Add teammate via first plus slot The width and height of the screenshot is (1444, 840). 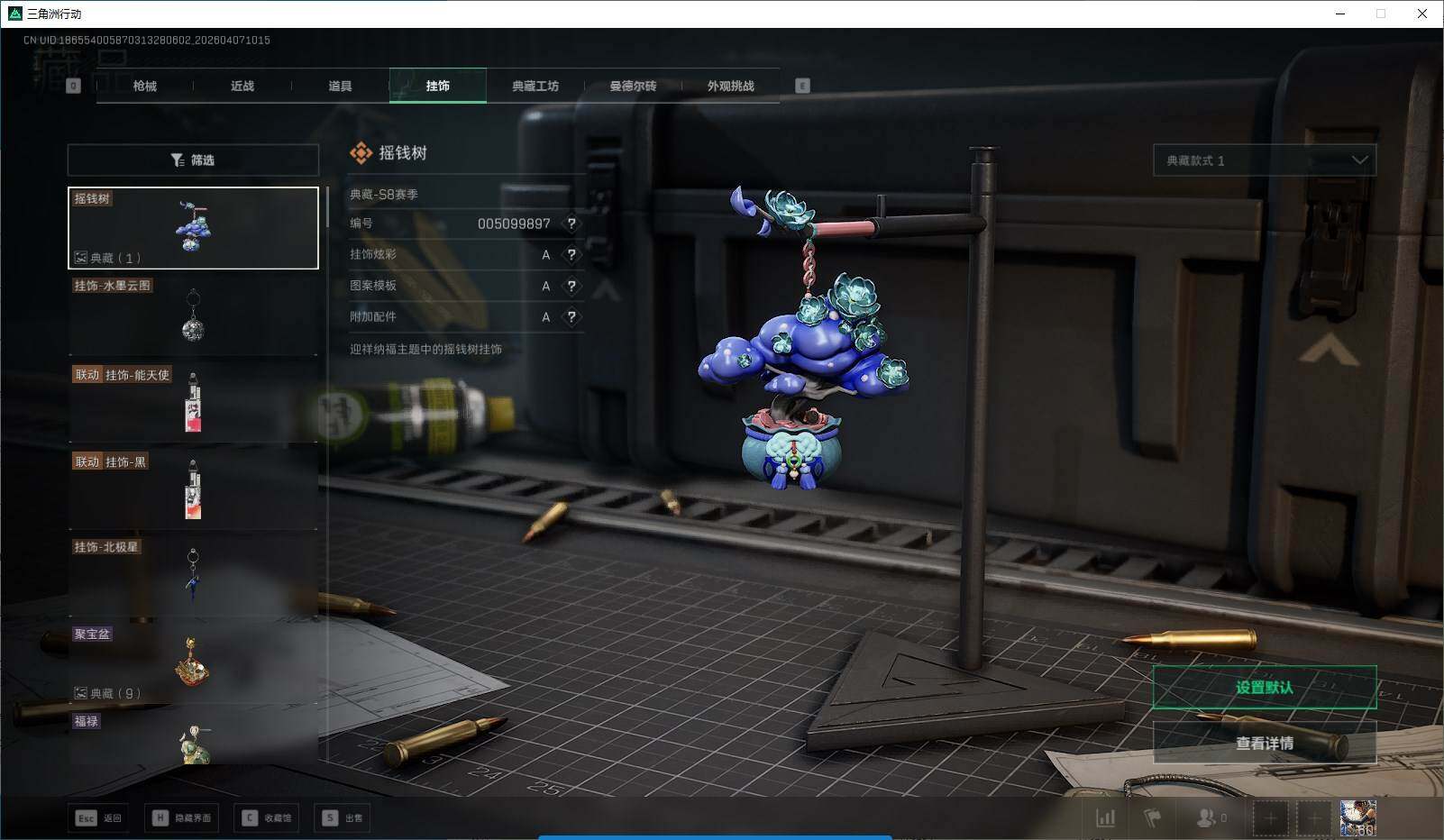coord(1270,818)
